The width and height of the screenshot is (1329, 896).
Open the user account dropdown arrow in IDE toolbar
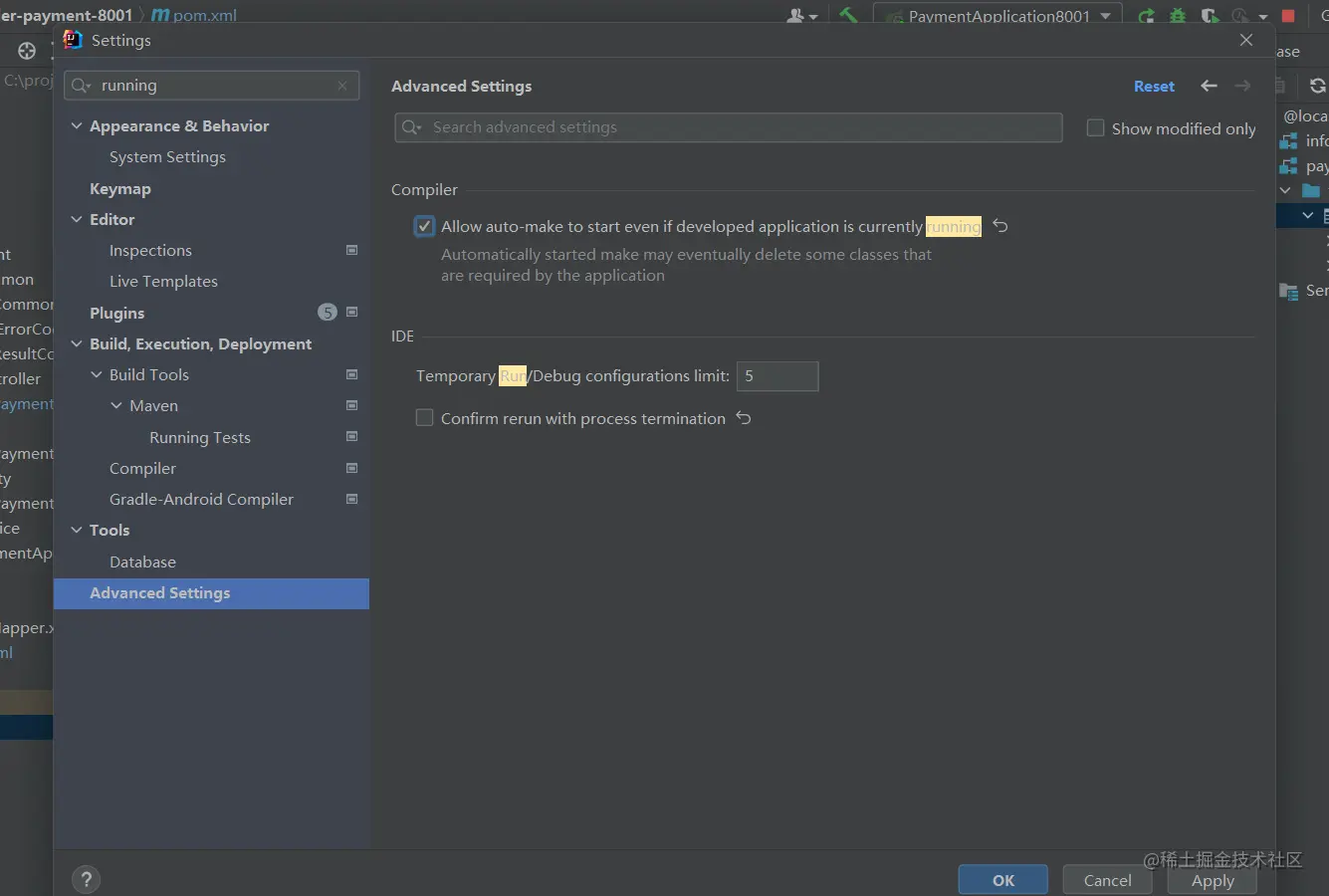(813, 17)
